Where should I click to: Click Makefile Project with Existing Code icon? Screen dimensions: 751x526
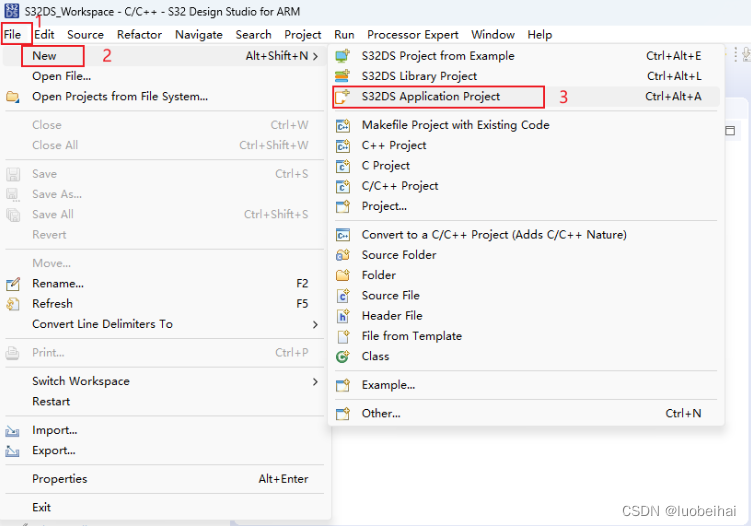(x=343, y=126)
